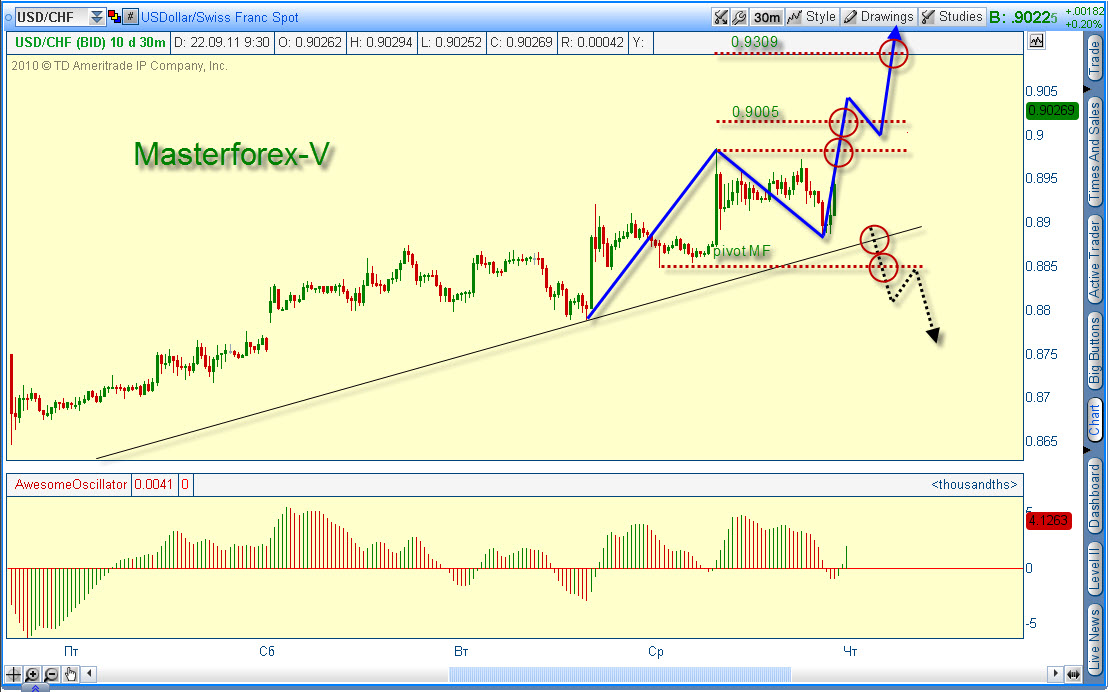Open the Style menu
This screenshot has height=692, width=1108.
pos(812,17)
